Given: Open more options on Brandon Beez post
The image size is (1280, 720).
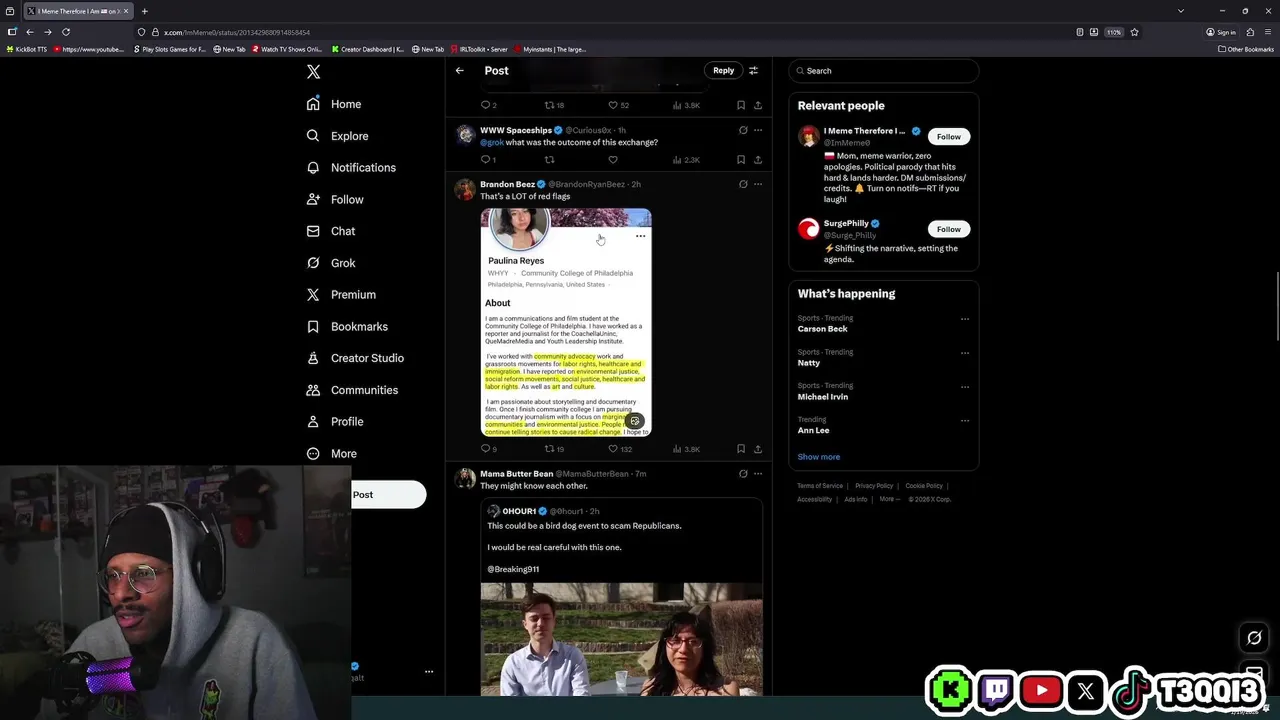Looking at the screenshot, I should pos(758,184).
